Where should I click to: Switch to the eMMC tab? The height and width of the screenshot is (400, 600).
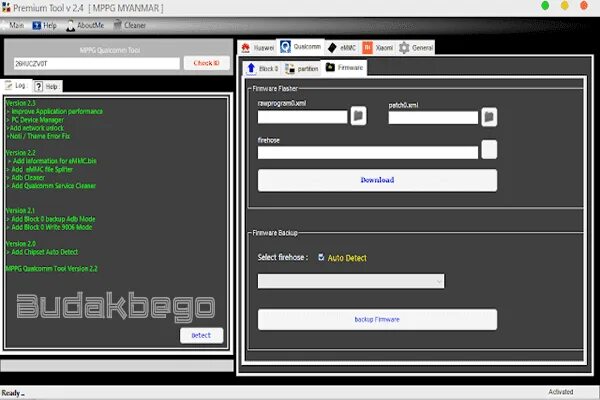pyautogui.click(x=342, y=48)
